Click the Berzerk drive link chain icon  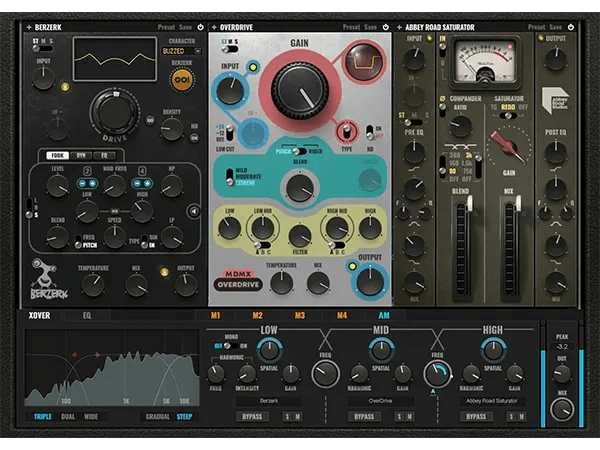point(150,120)
